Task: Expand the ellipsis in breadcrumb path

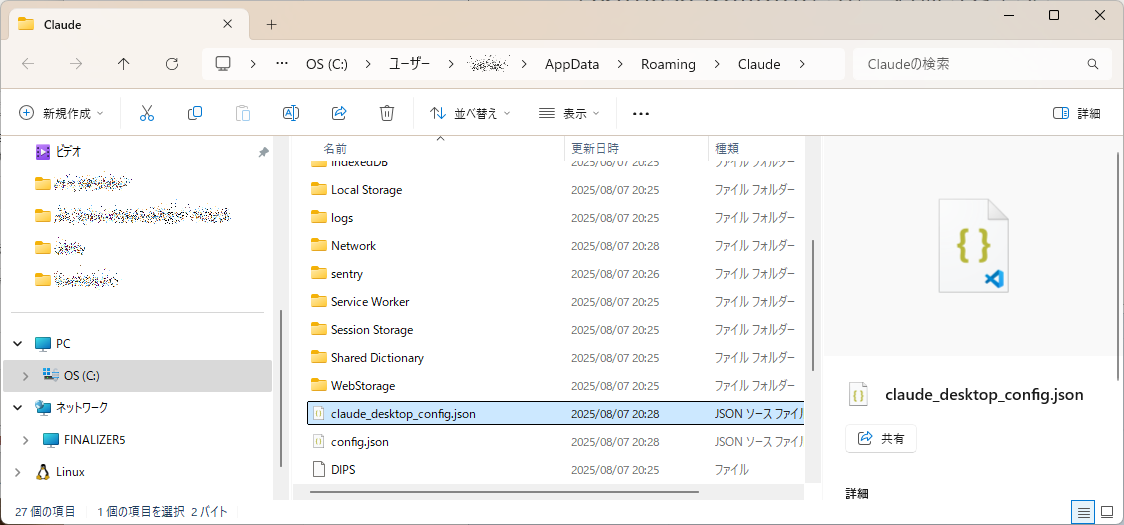Action: point(282,64)
